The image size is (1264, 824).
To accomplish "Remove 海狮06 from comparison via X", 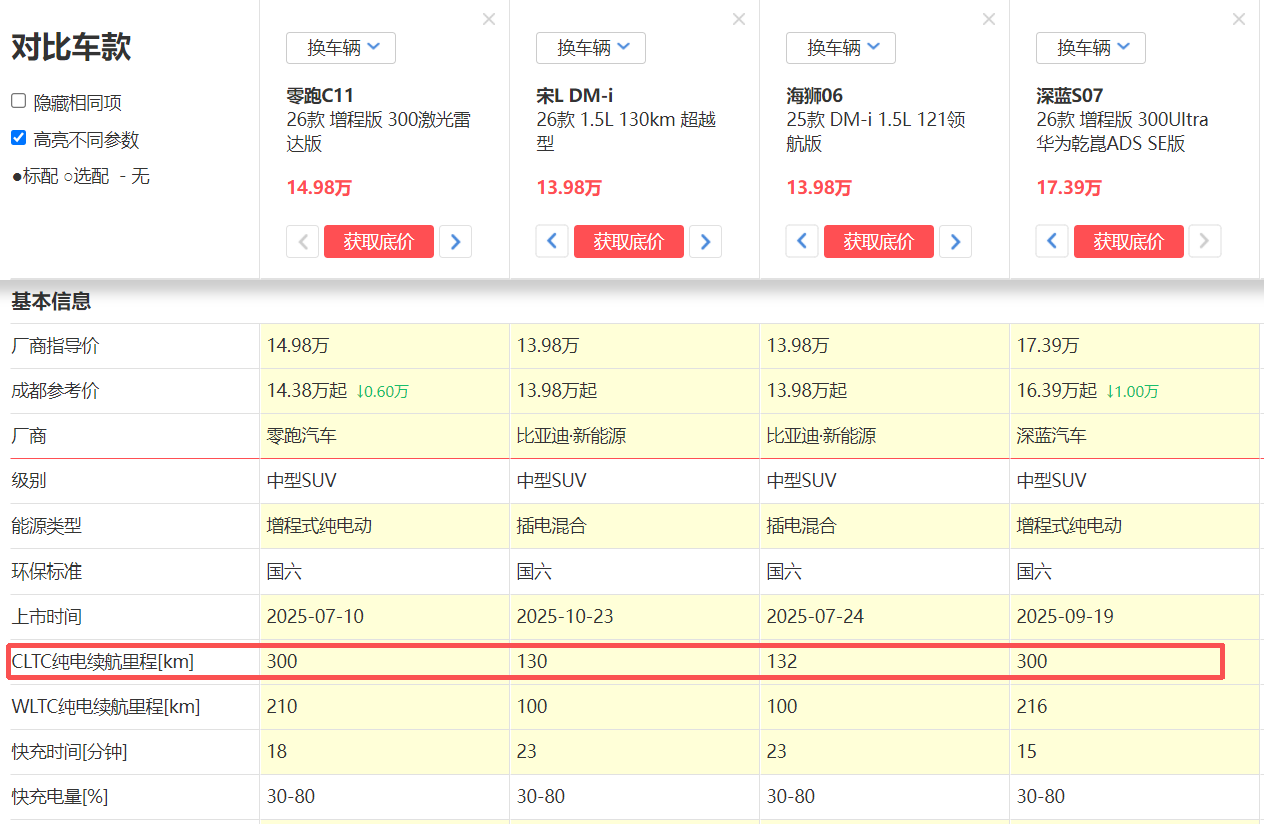I will tap(989, 19).
